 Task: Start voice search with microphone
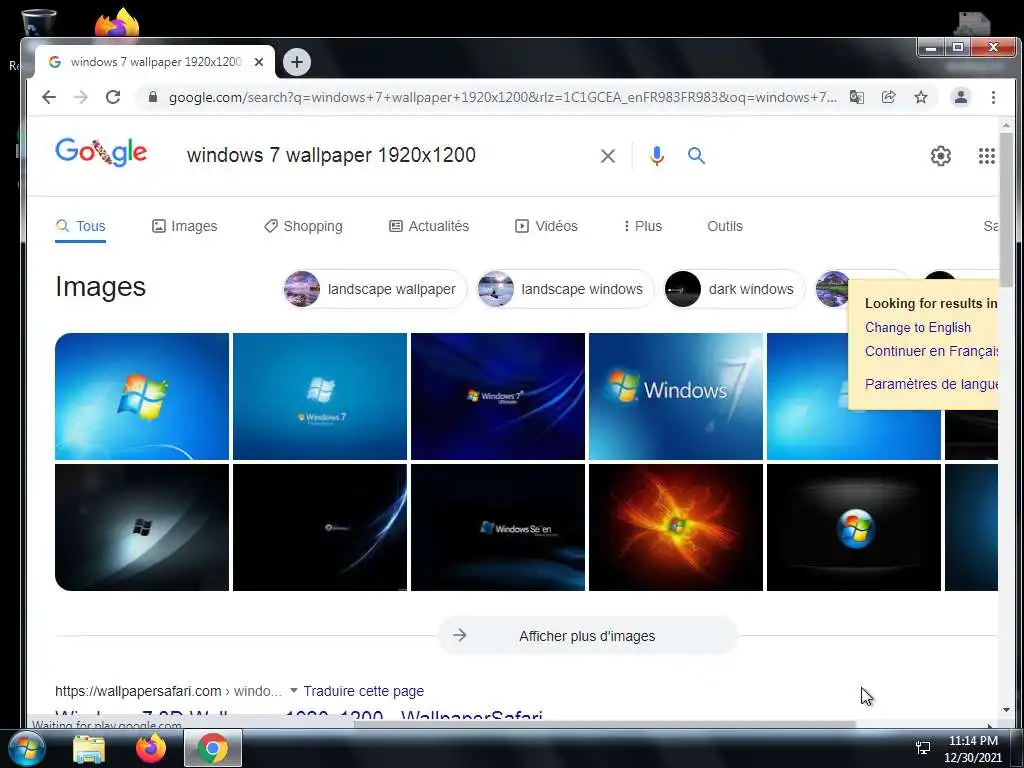[657, 155]
